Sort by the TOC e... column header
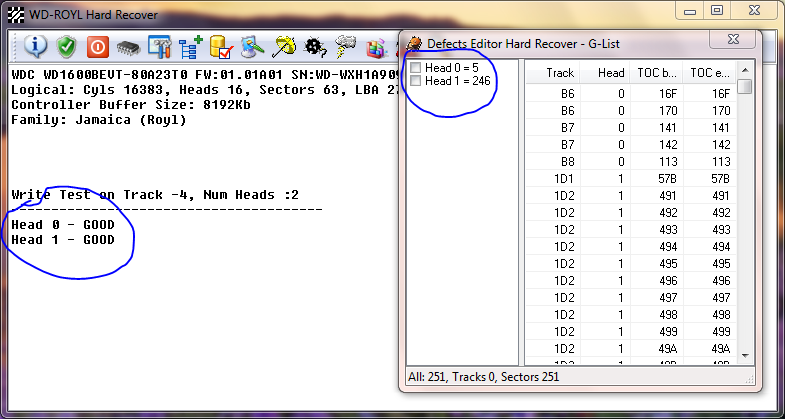This screenshot has height=419, width=785. click(x=709, y=73)
